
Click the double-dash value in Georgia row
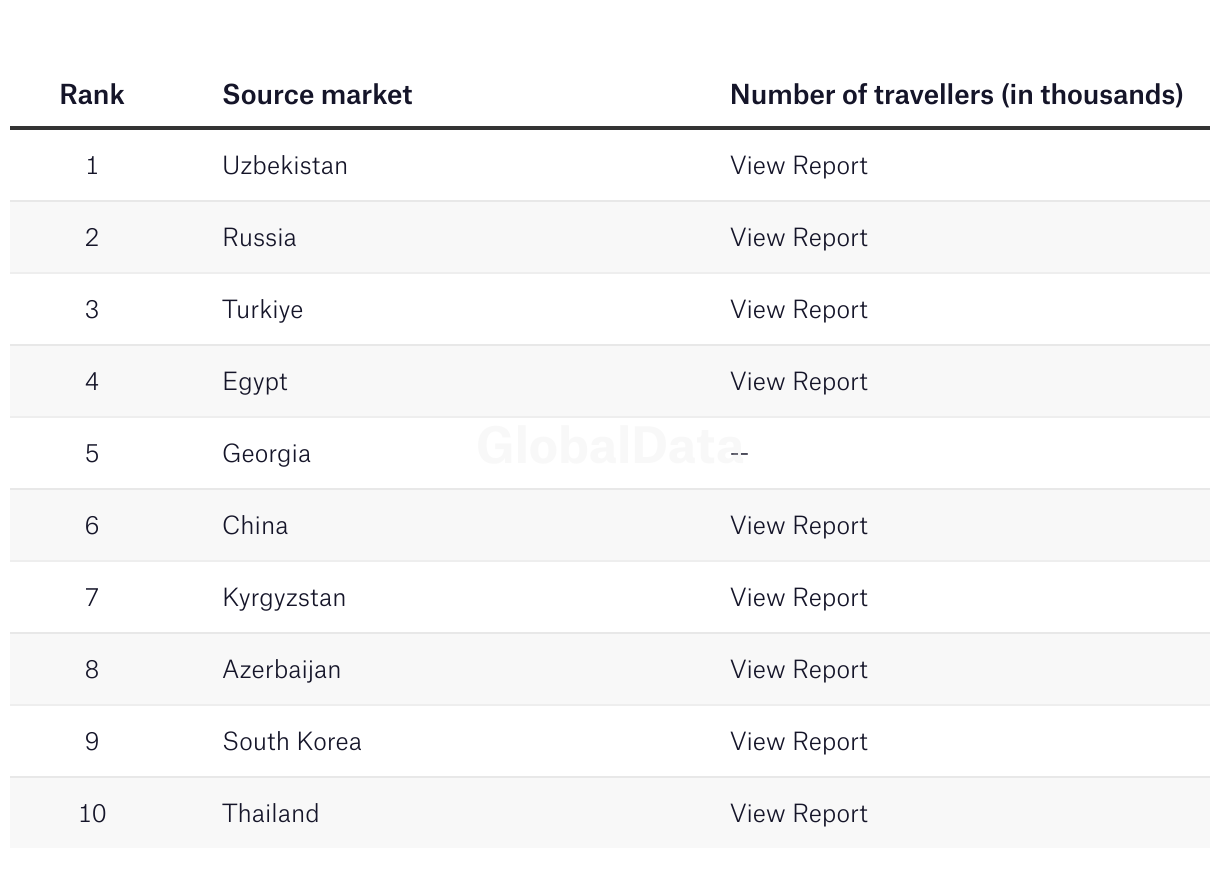click(739, 454)
